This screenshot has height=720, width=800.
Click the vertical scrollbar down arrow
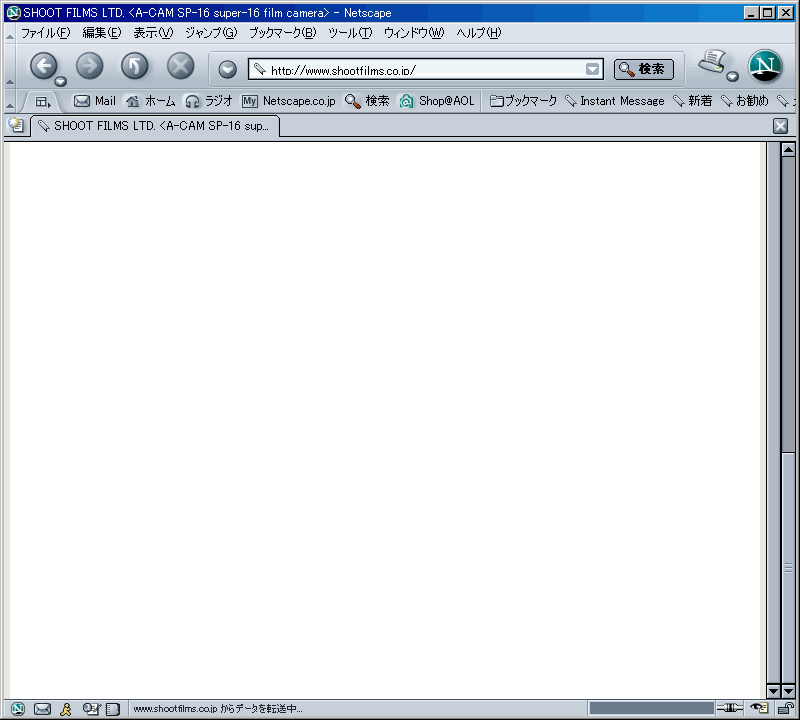pyautogui.click(x=788, y=691)
